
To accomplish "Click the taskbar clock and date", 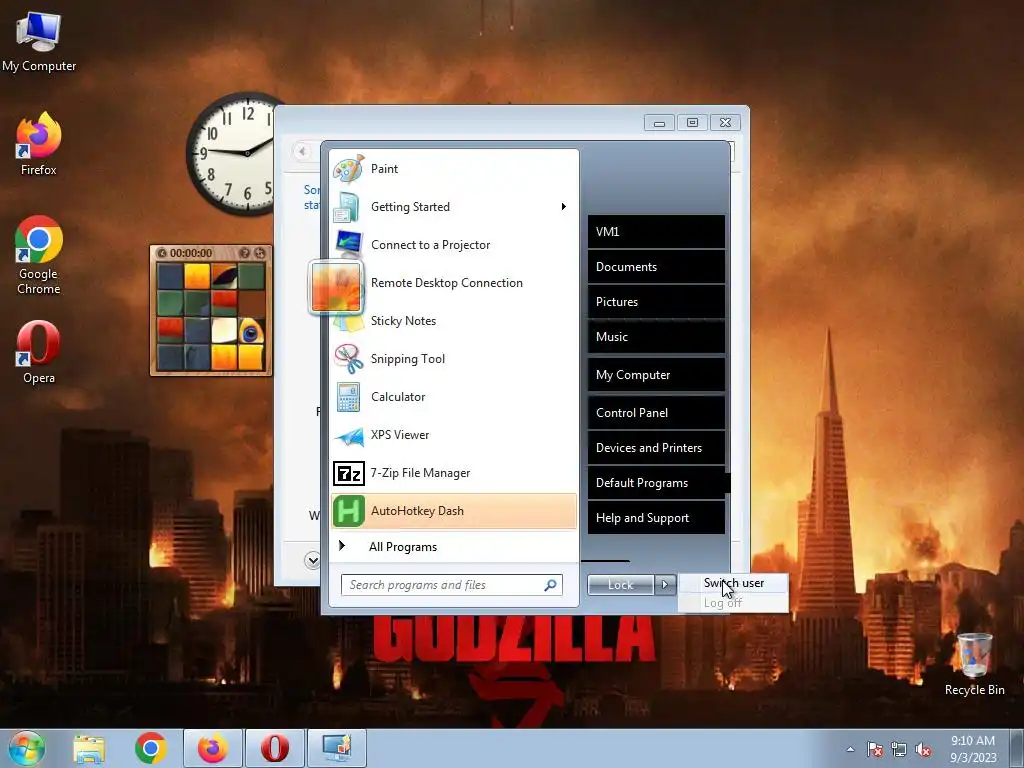I will click(x=973, y=749).
